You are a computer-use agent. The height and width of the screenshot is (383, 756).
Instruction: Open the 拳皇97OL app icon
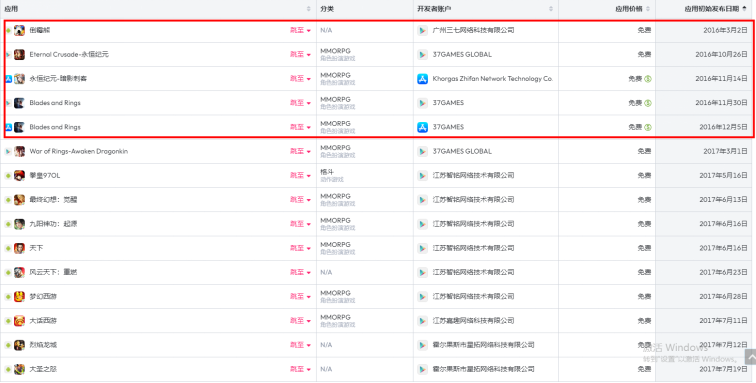click(x=19, y=176)
